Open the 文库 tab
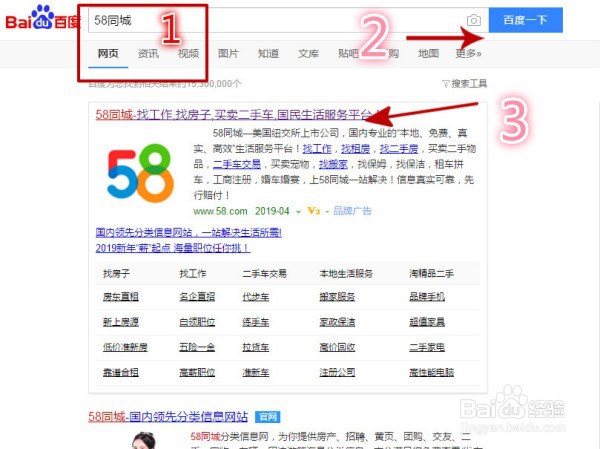Viewport: 600px width, 449px height. point(308,53)
